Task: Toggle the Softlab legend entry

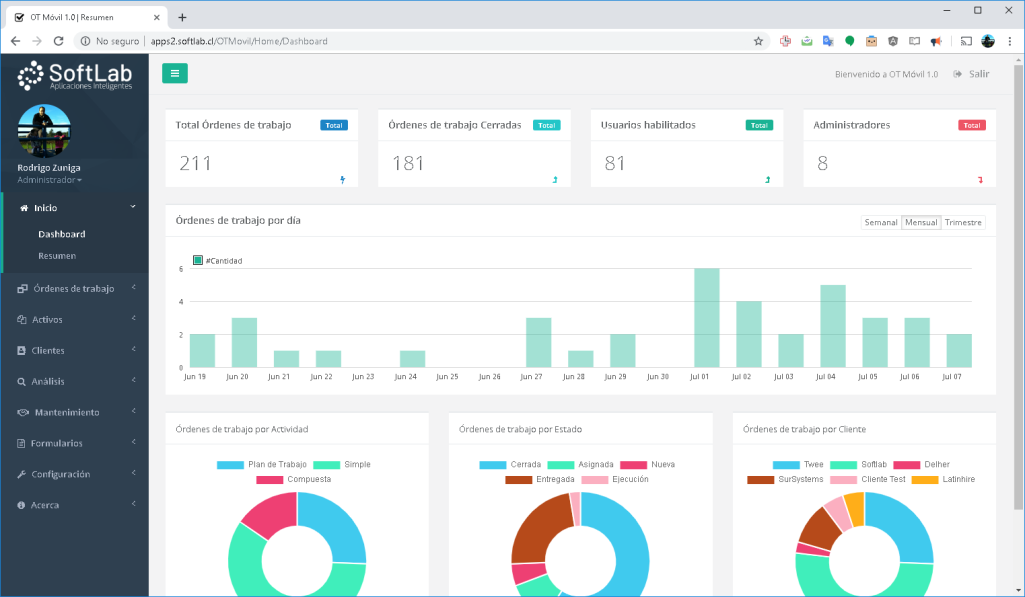Action: (859, 465)
